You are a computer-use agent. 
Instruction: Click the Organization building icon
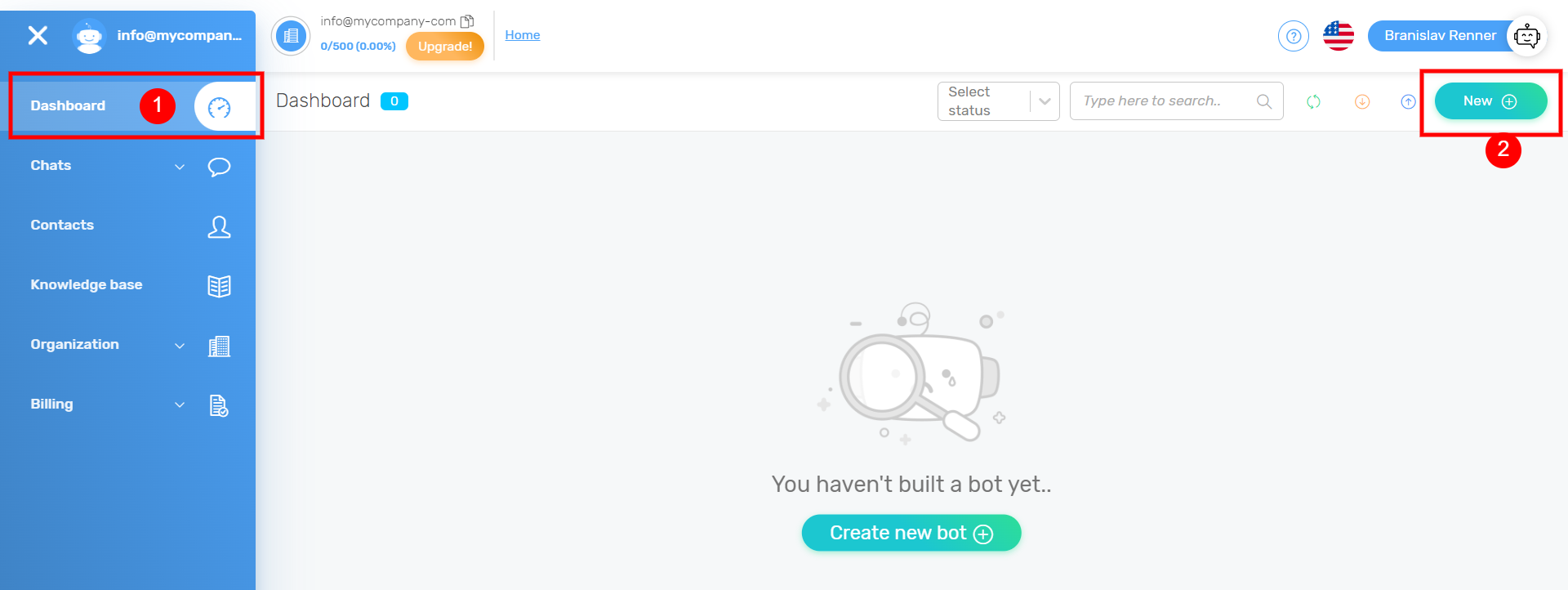(219, 346)
